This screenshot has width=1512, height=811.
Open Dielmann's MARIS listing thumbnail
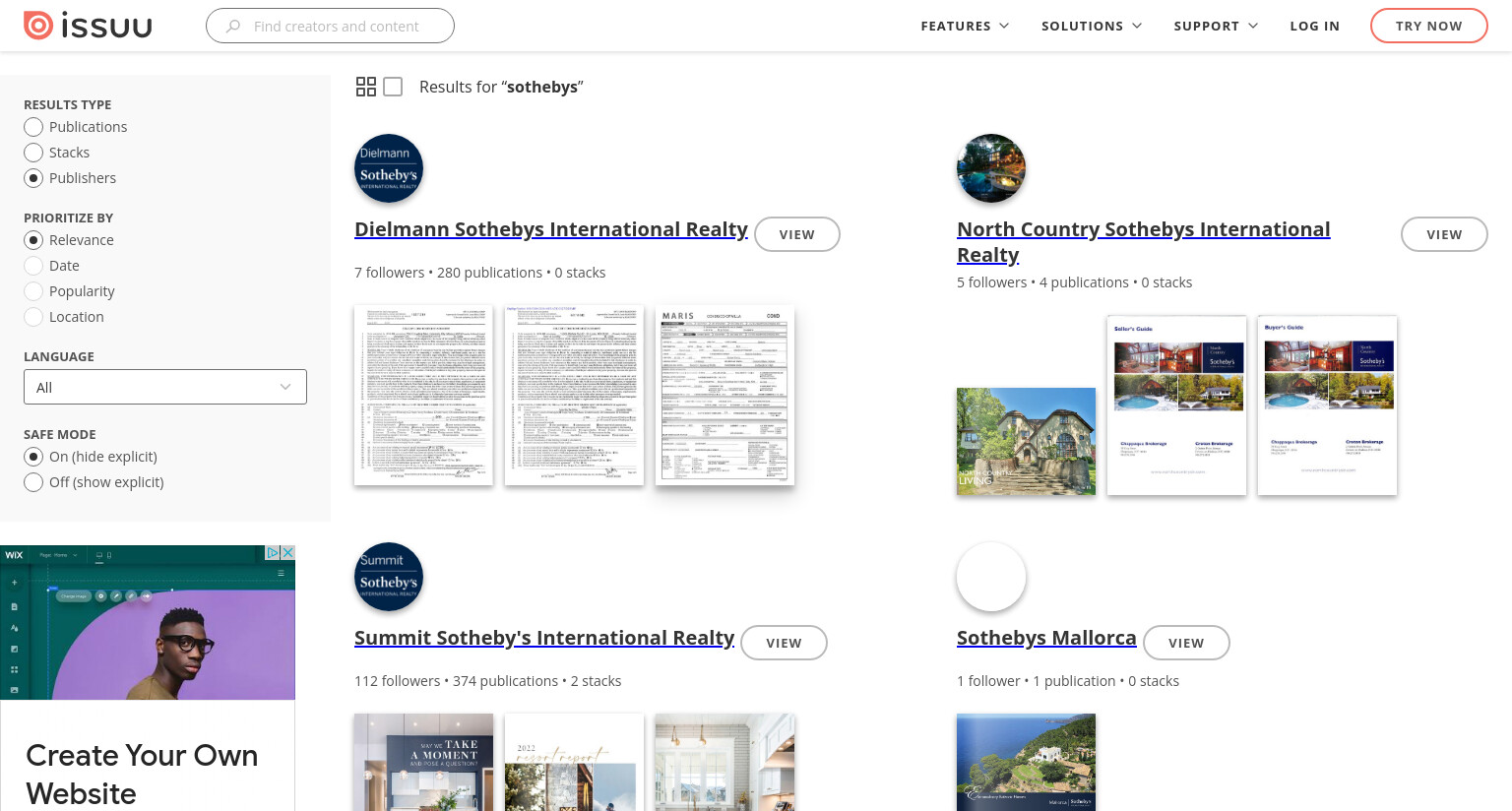[724, 395]
